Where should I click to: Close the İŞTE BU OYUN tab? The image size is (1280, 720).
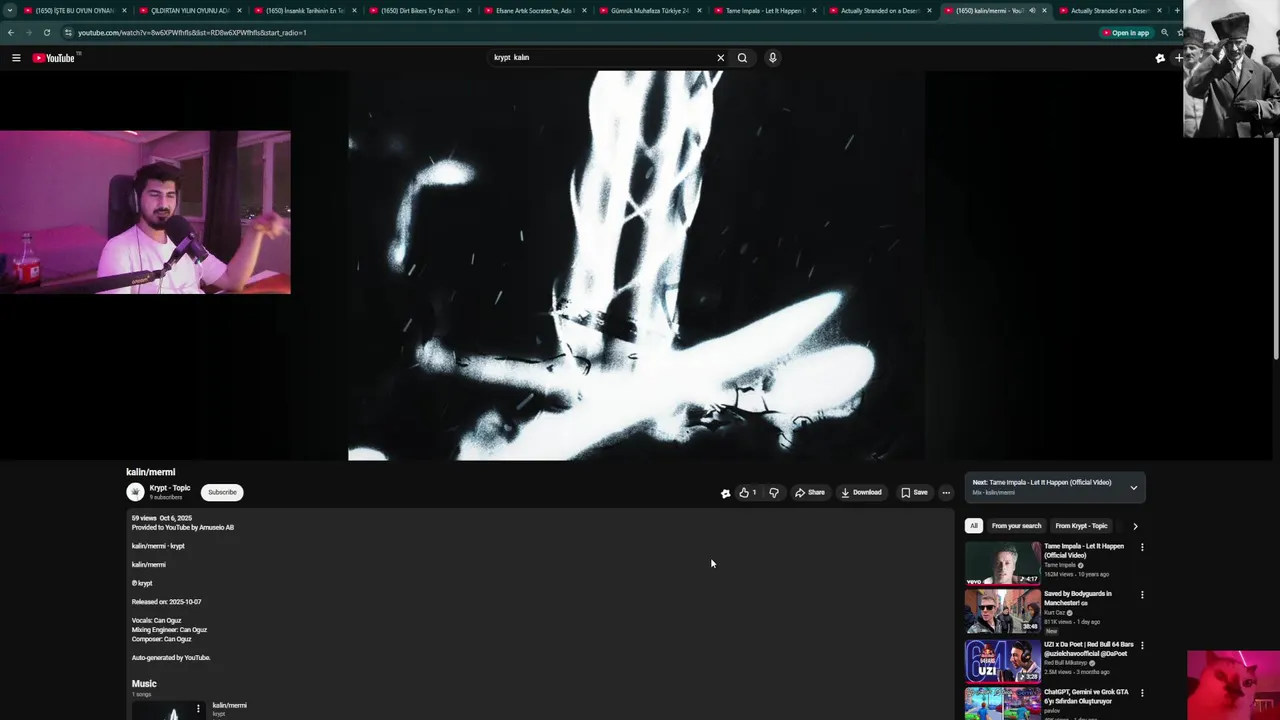[124, 11]
